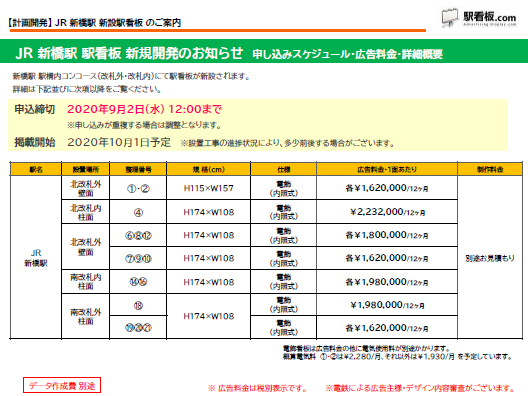Click the 規格(cm) column header
The height and width of the screenshot is (396, 528).
(x=208, y=169)
